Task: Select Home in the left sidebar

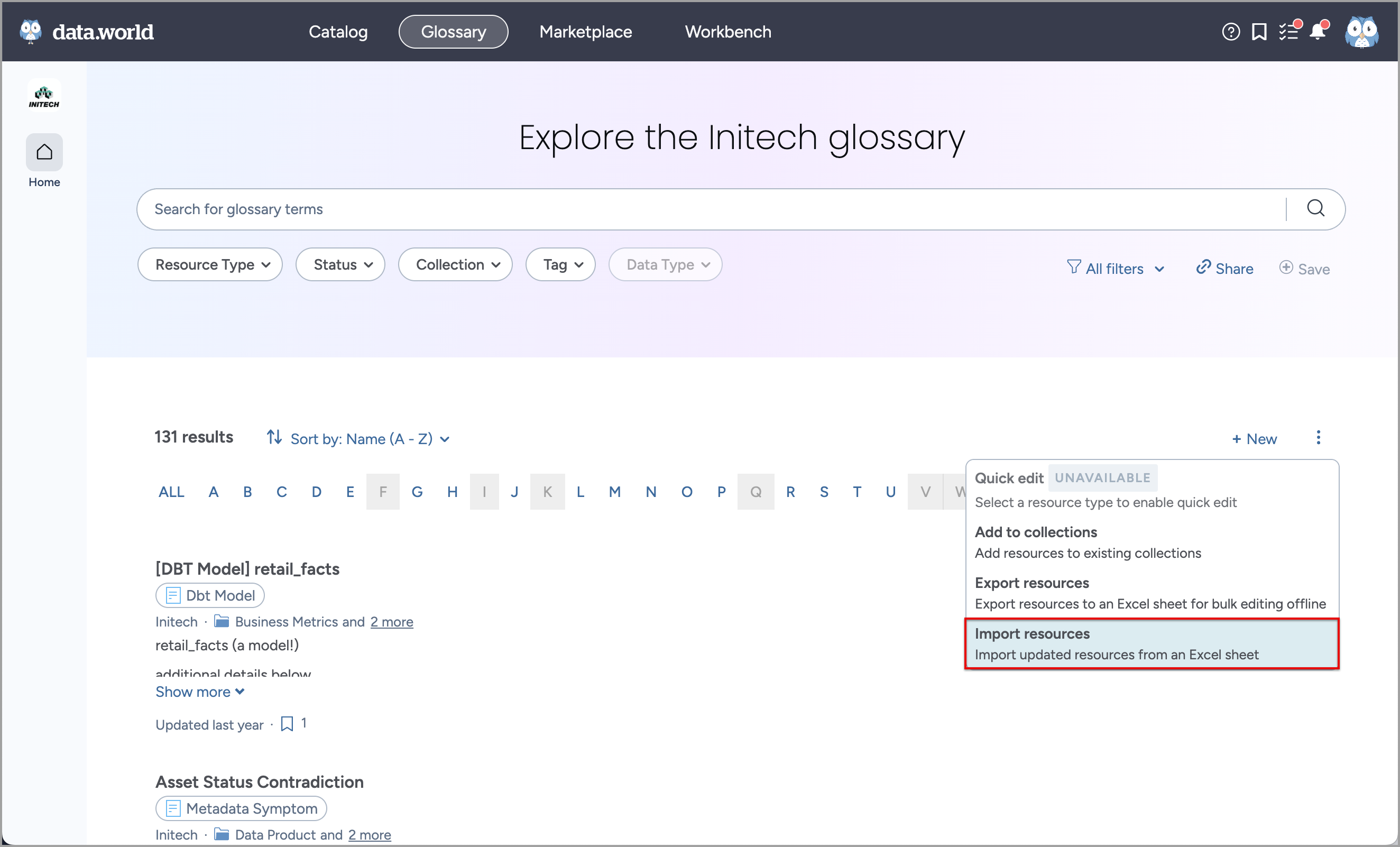Action: click(44, 152)
